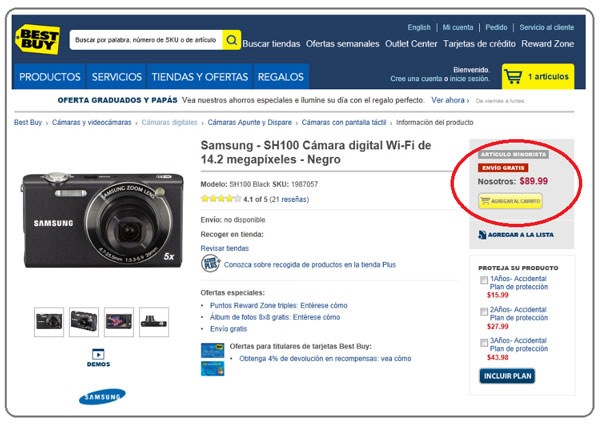Click the Store Pickup Plus icon
Viewport: 600px width, 423px height.
[210, 265]
